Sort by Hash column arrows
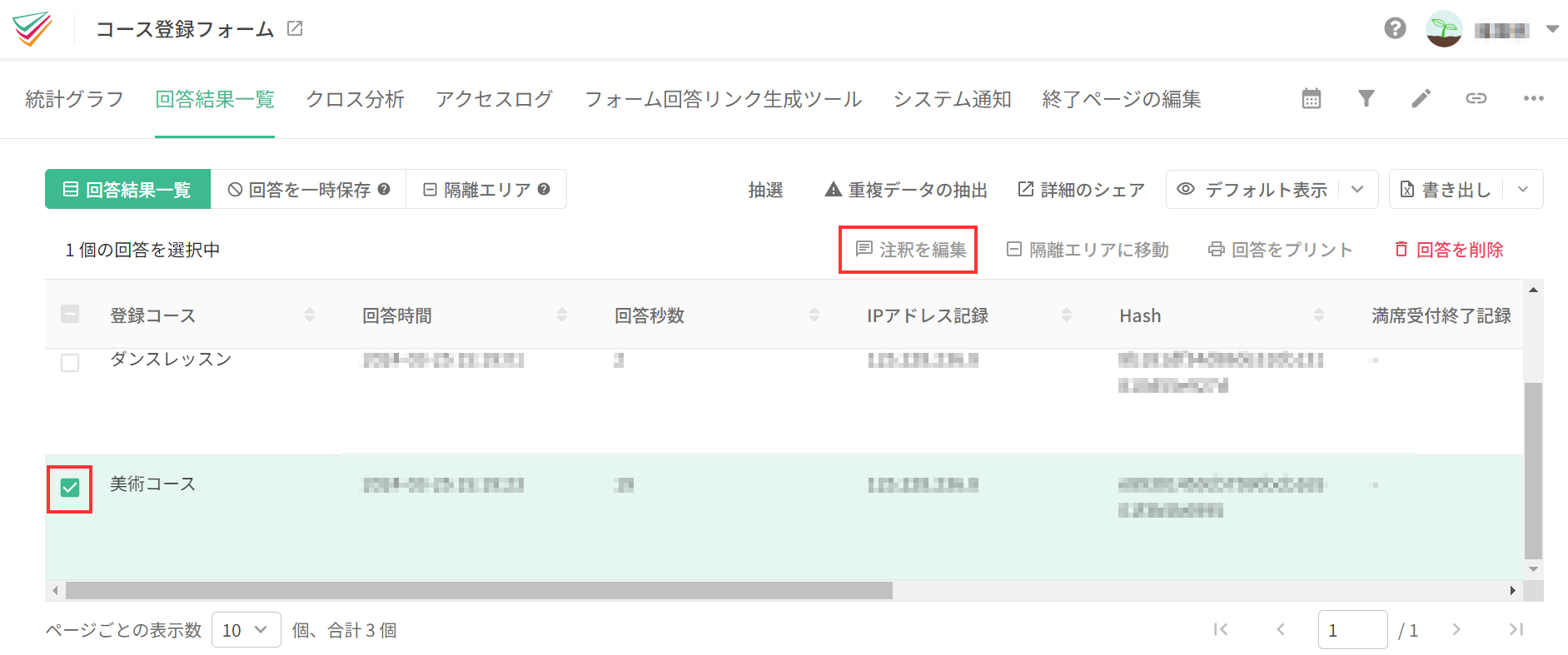1568x655 pixels. pyautogui.click(x=1319, y=315)
